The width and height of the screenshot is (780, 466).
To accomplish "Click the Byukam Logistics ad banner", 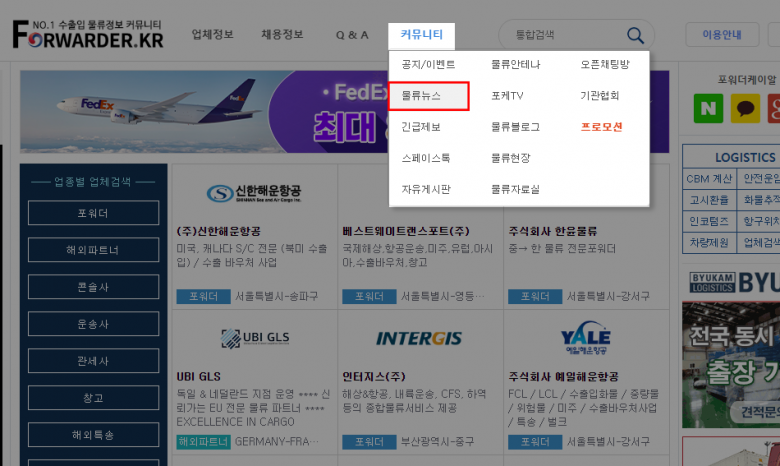I will click(x=731, y=350).
